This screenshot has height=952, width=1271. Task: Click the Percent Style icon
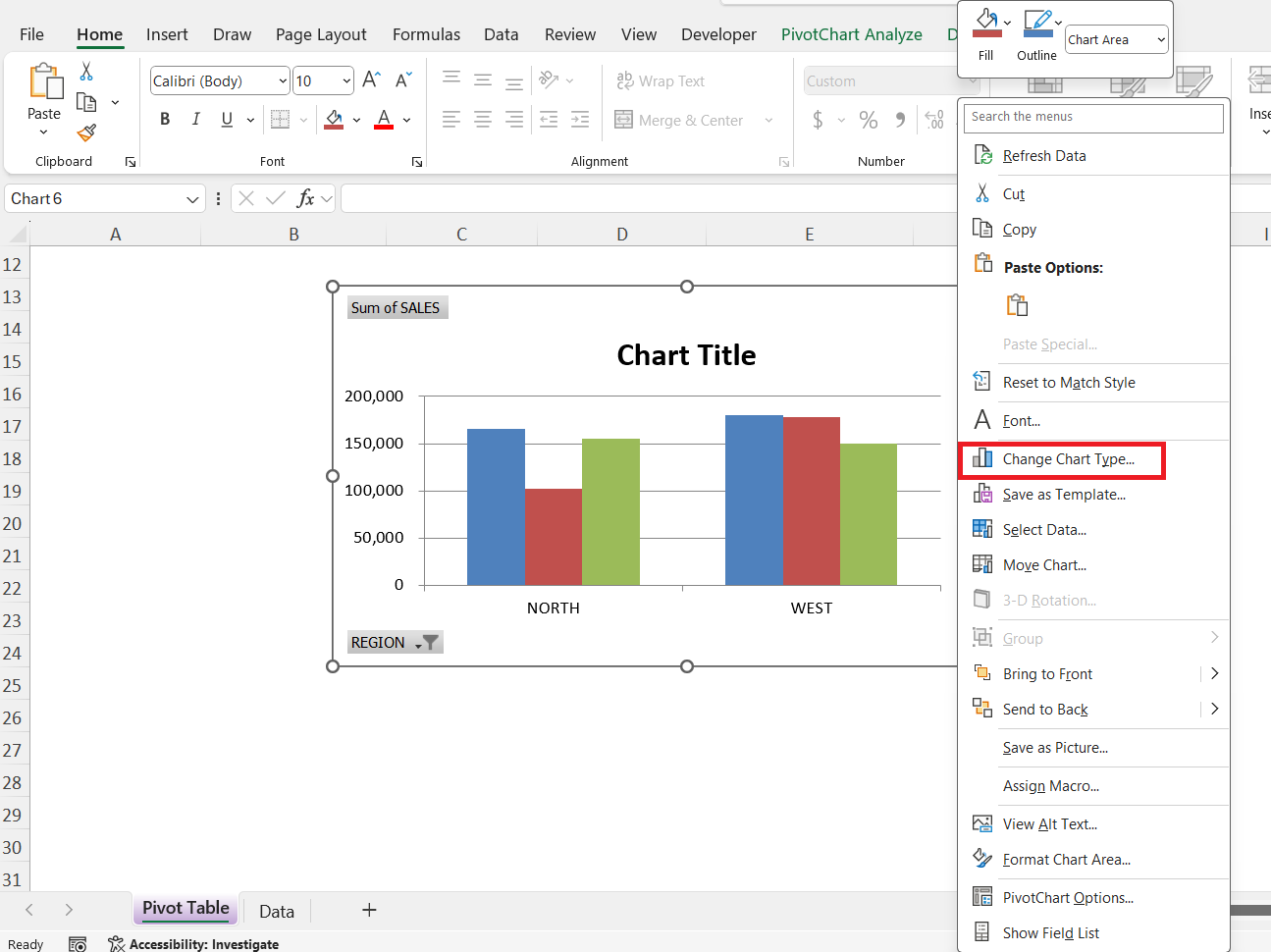coord(869,120)
